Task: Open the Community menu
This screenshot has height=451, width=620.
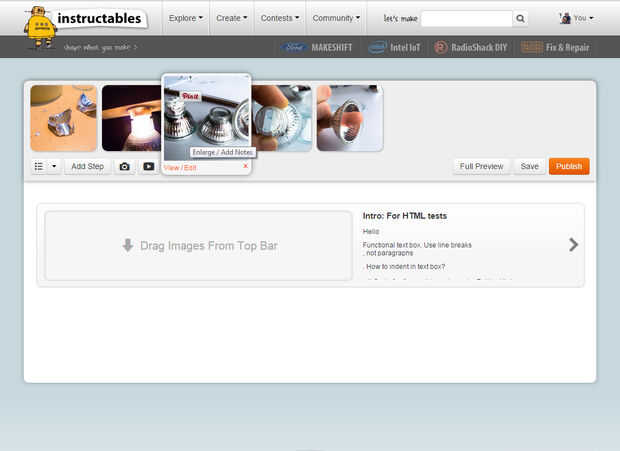Action: click(x=336, y=18)
